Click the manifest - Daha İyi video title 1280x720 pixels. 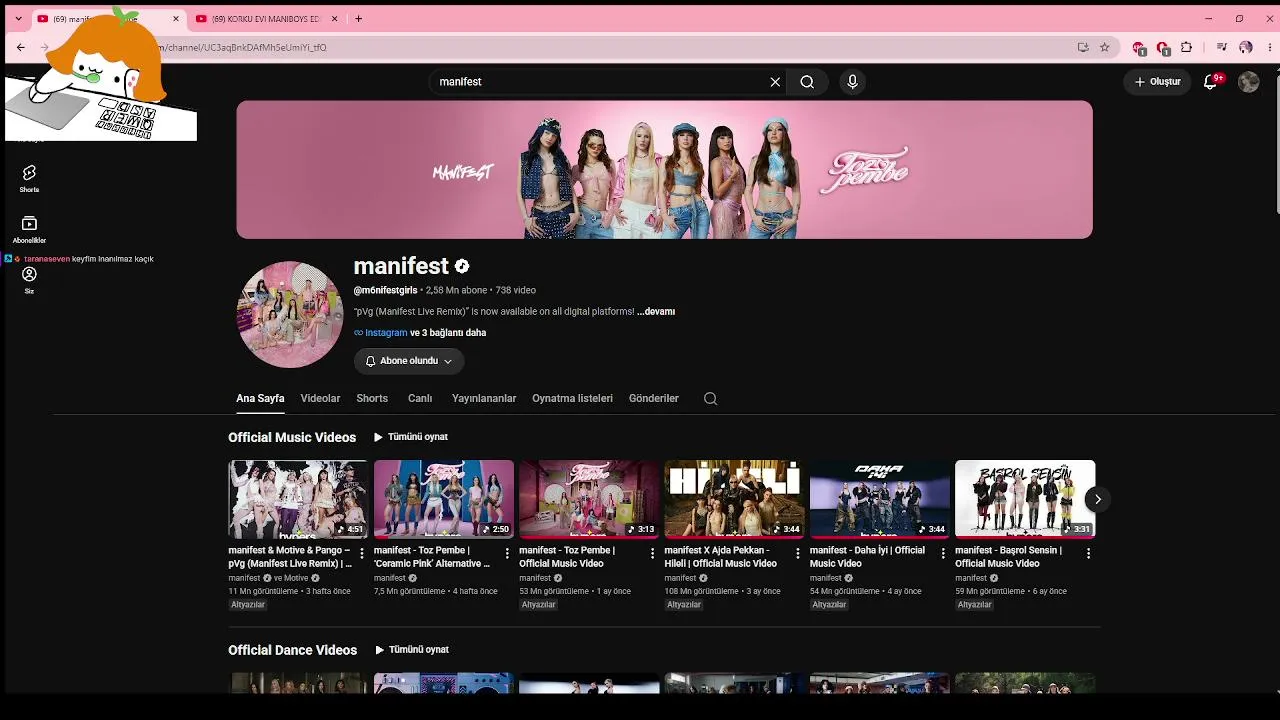(x=867, y=557)
